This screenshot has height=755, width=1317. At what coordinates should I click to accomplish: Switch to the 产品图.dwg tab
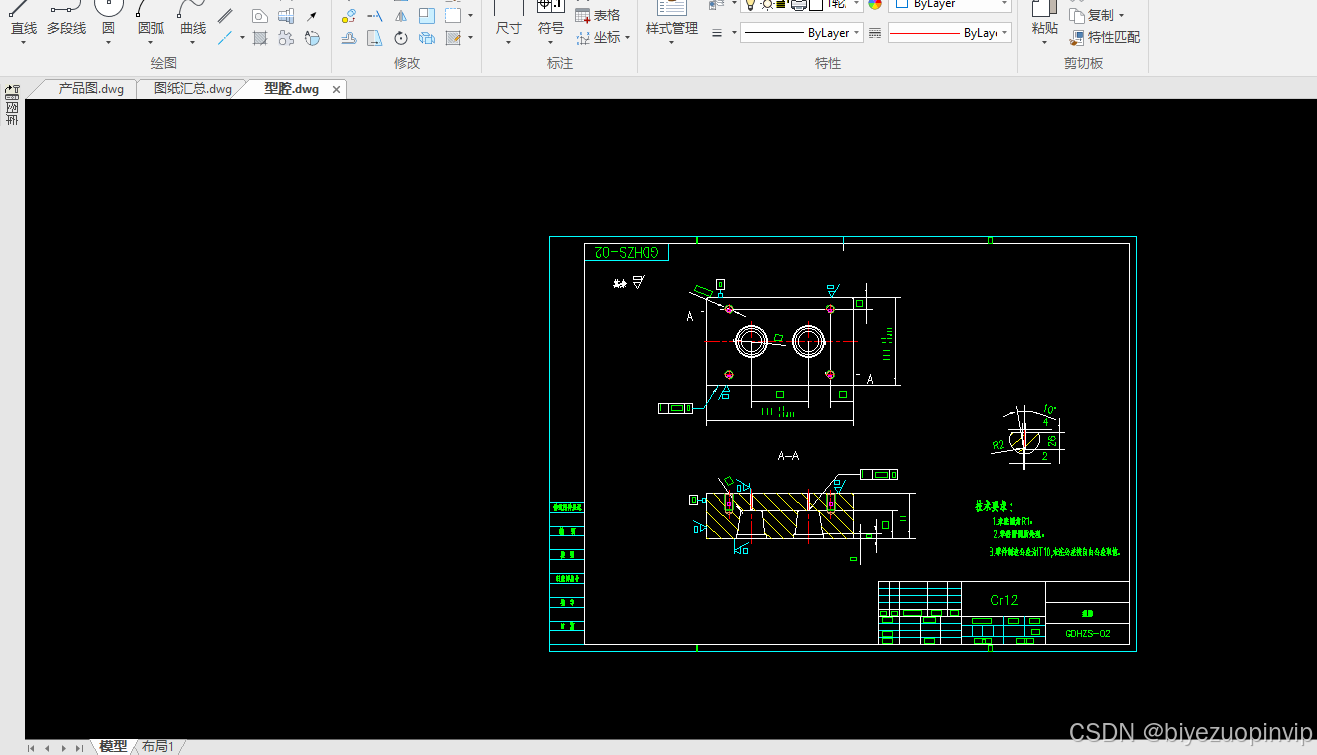click(91, 89)
